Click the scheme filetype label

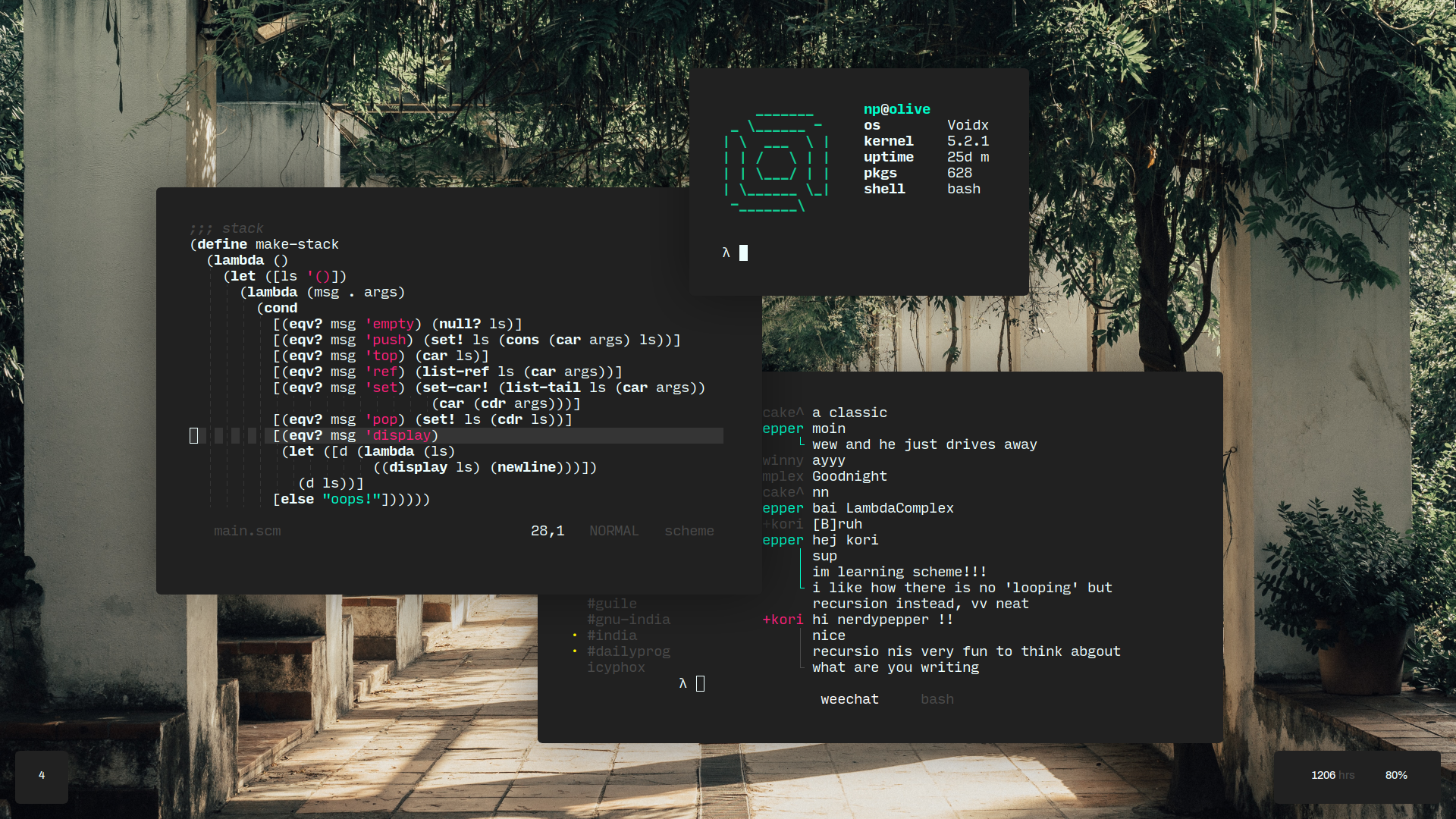point(689,531)
